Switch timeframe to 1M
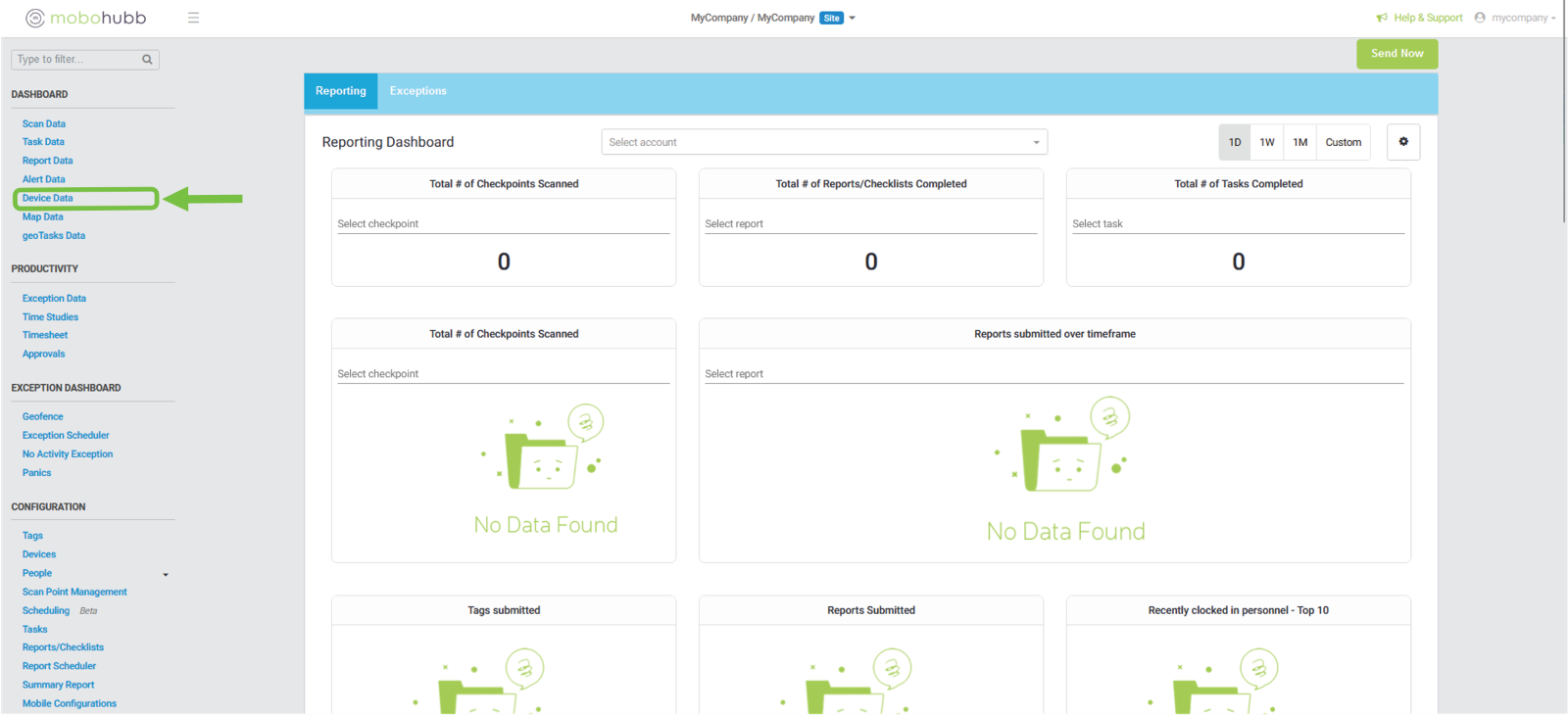Screen dimensions: 1568x715 pos(1299,142)
